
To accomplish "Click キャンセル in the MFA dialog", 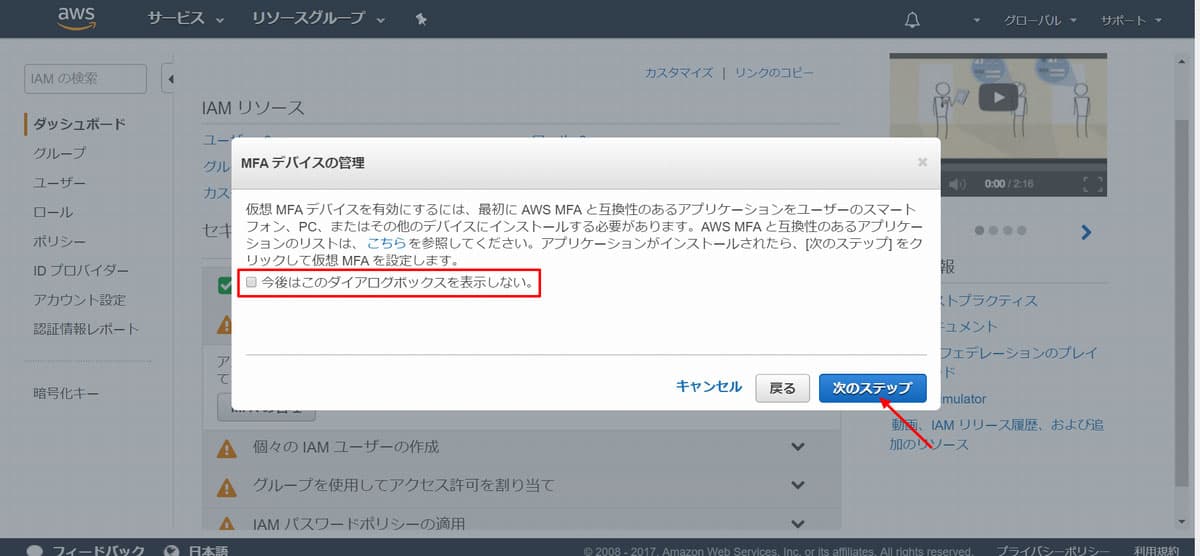I will tap(709, 387).
